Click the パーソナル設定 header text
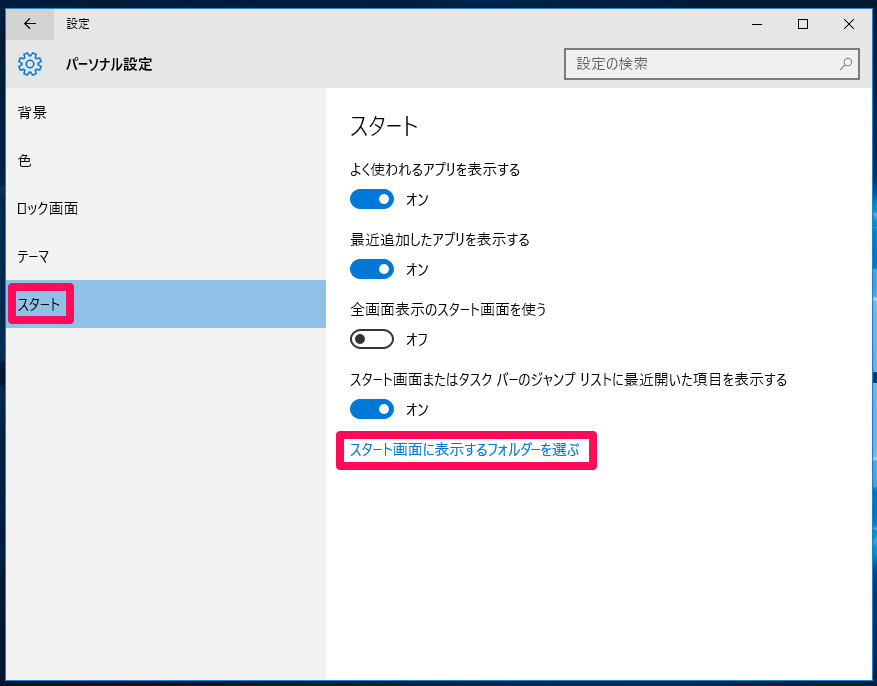 (x=109, y=64)
